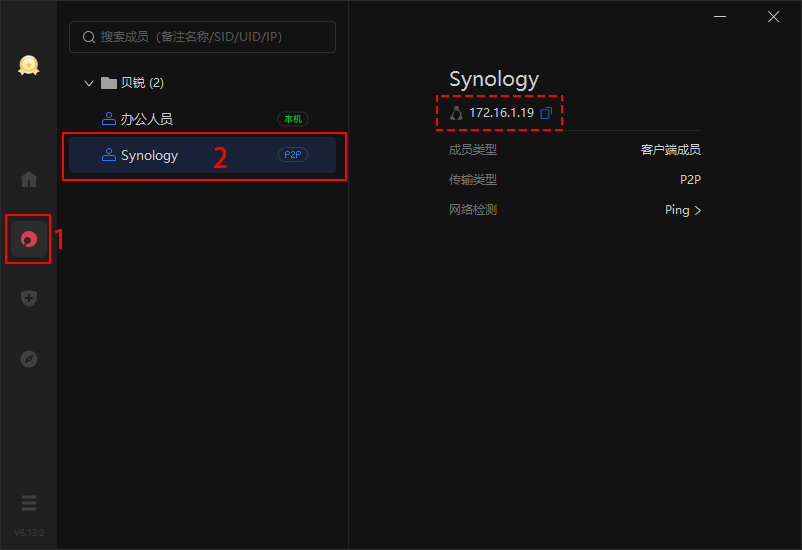802x550 pixels.
Task: Click the Synology title heading
Action: click(494, 79)
